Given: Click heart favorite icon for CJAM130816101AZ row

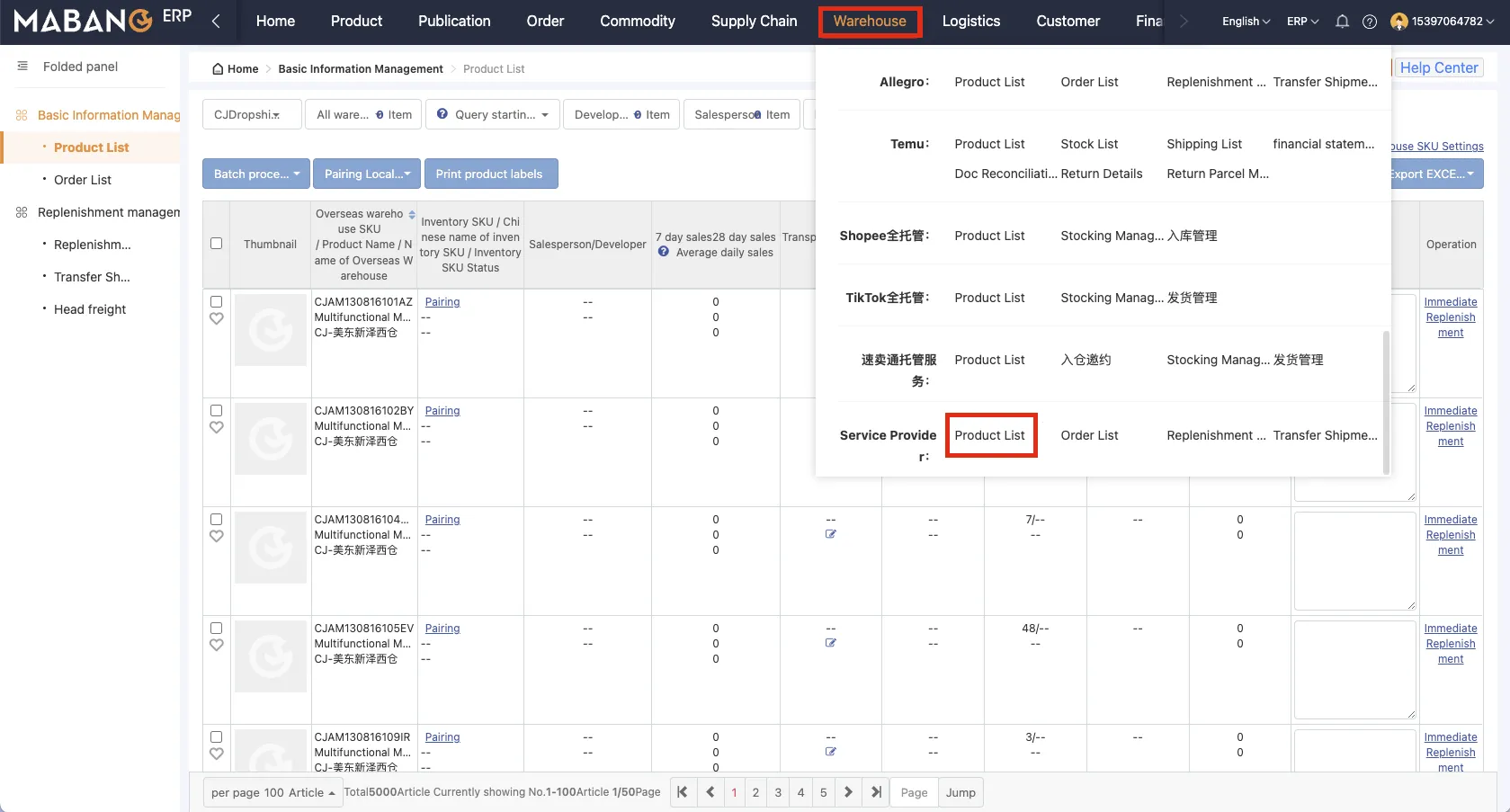Looking at the screenshot, I should tap(216, 318).
